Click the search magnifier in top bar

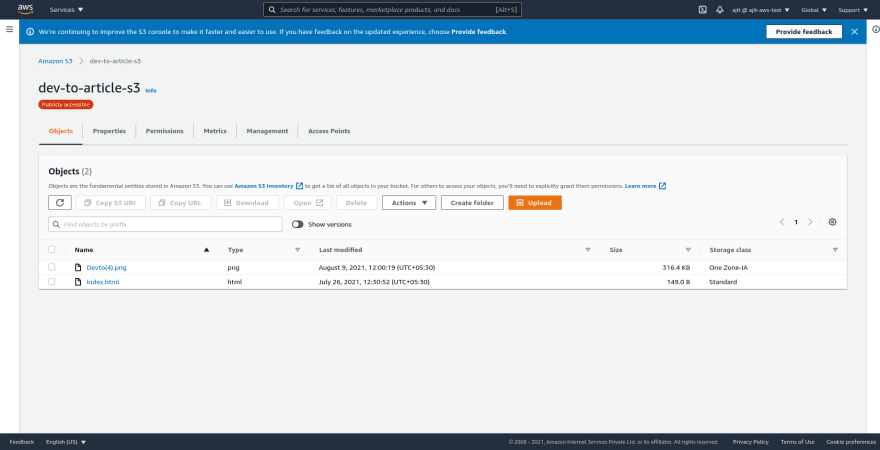[272, 10]
